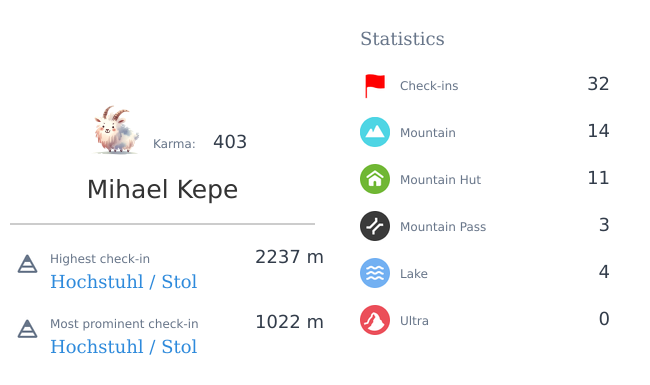
Task: Click the Statistics heading
Action: 402,39
